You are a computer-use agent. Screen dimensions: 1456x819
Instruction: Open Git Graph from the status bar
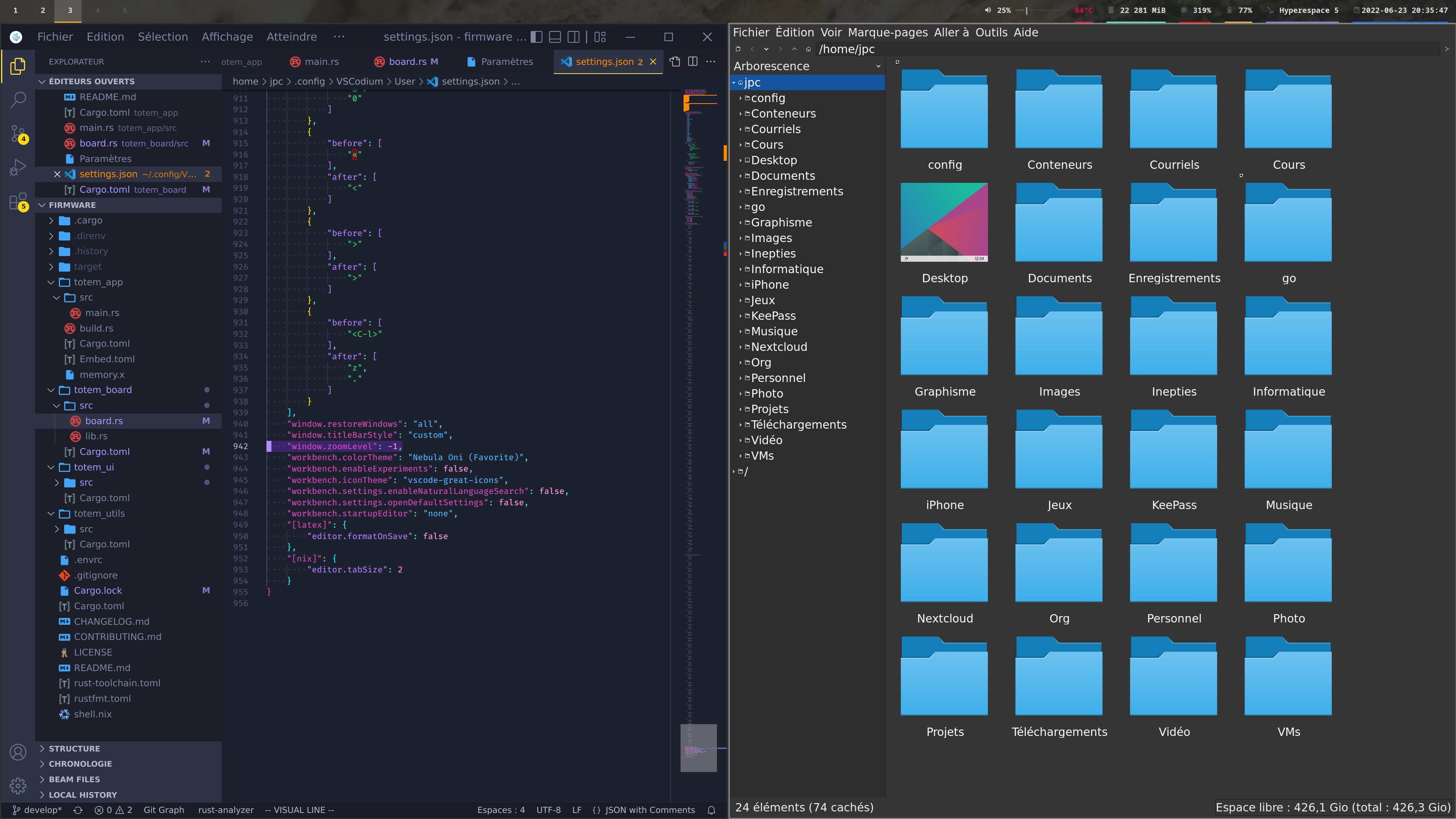pyautogui.click(x=164, y=810)
